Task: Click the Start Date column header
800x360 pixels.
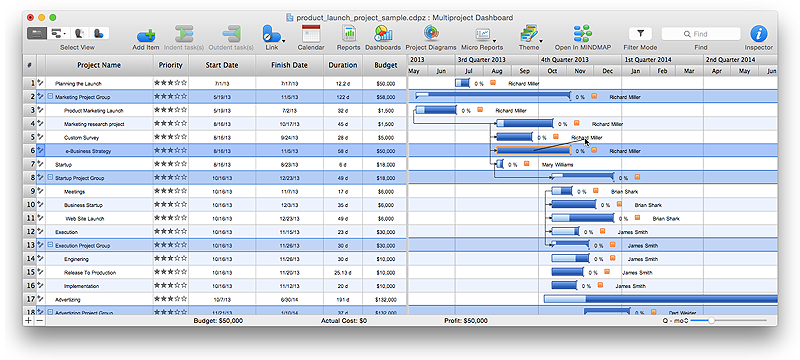Action: (x=222, y=65)
